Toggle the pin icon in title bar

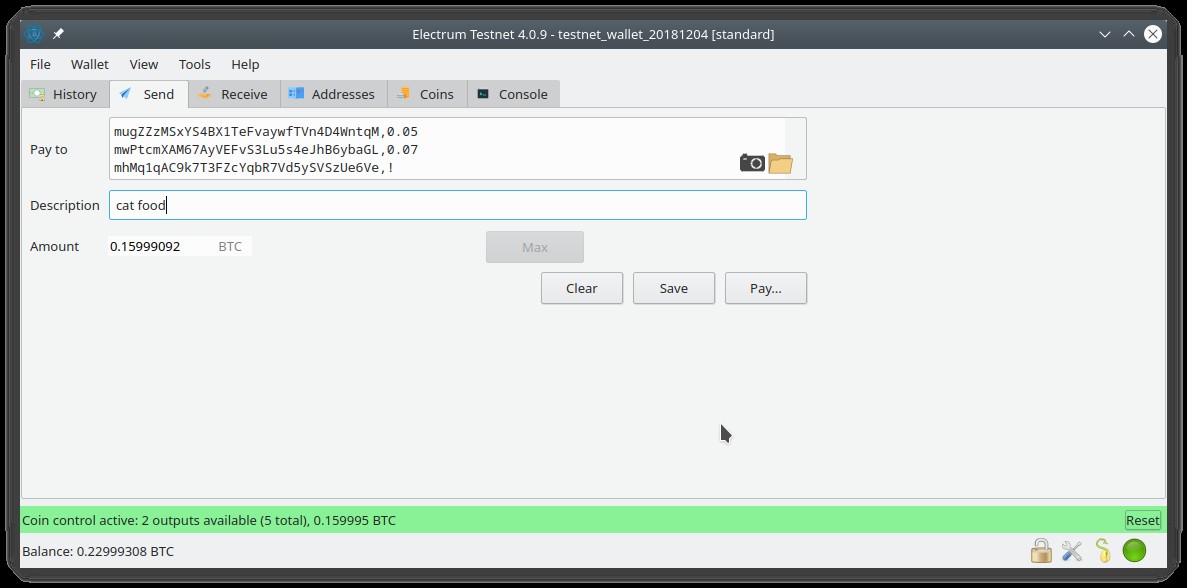point(58,34)
